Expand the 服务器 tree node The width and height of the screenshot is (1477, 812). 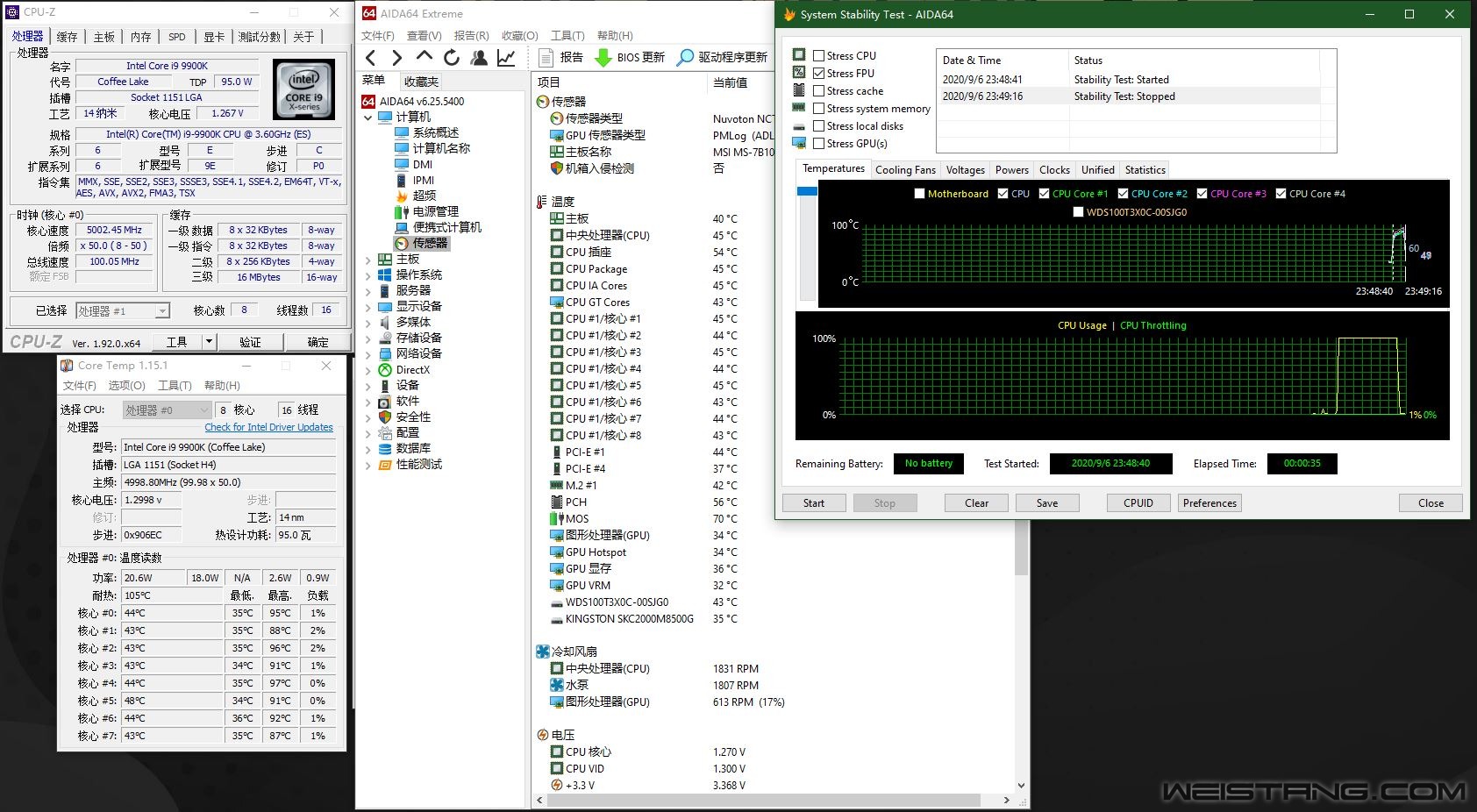pyautogui.click(x=368, y=291)
